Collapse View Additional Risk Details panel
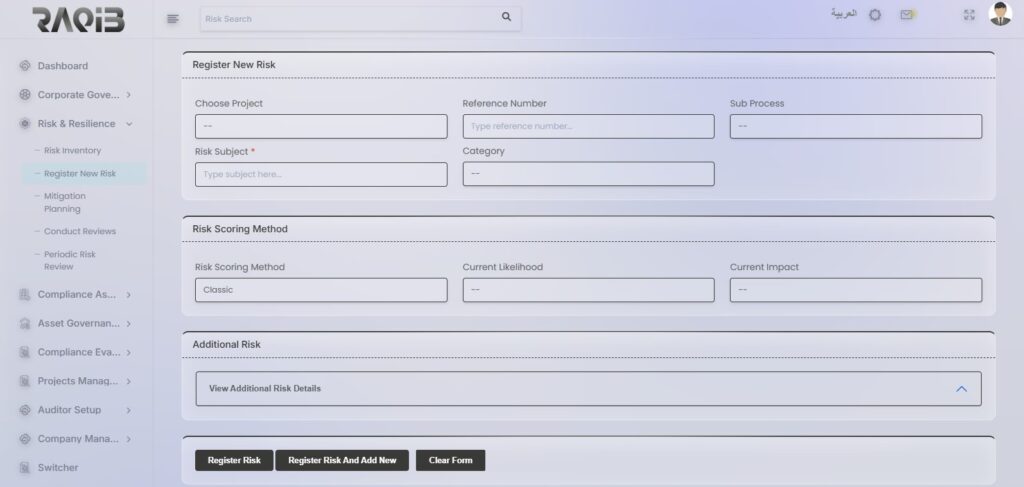Screen dimensions: 1024x487 click(x=961, y=389)
